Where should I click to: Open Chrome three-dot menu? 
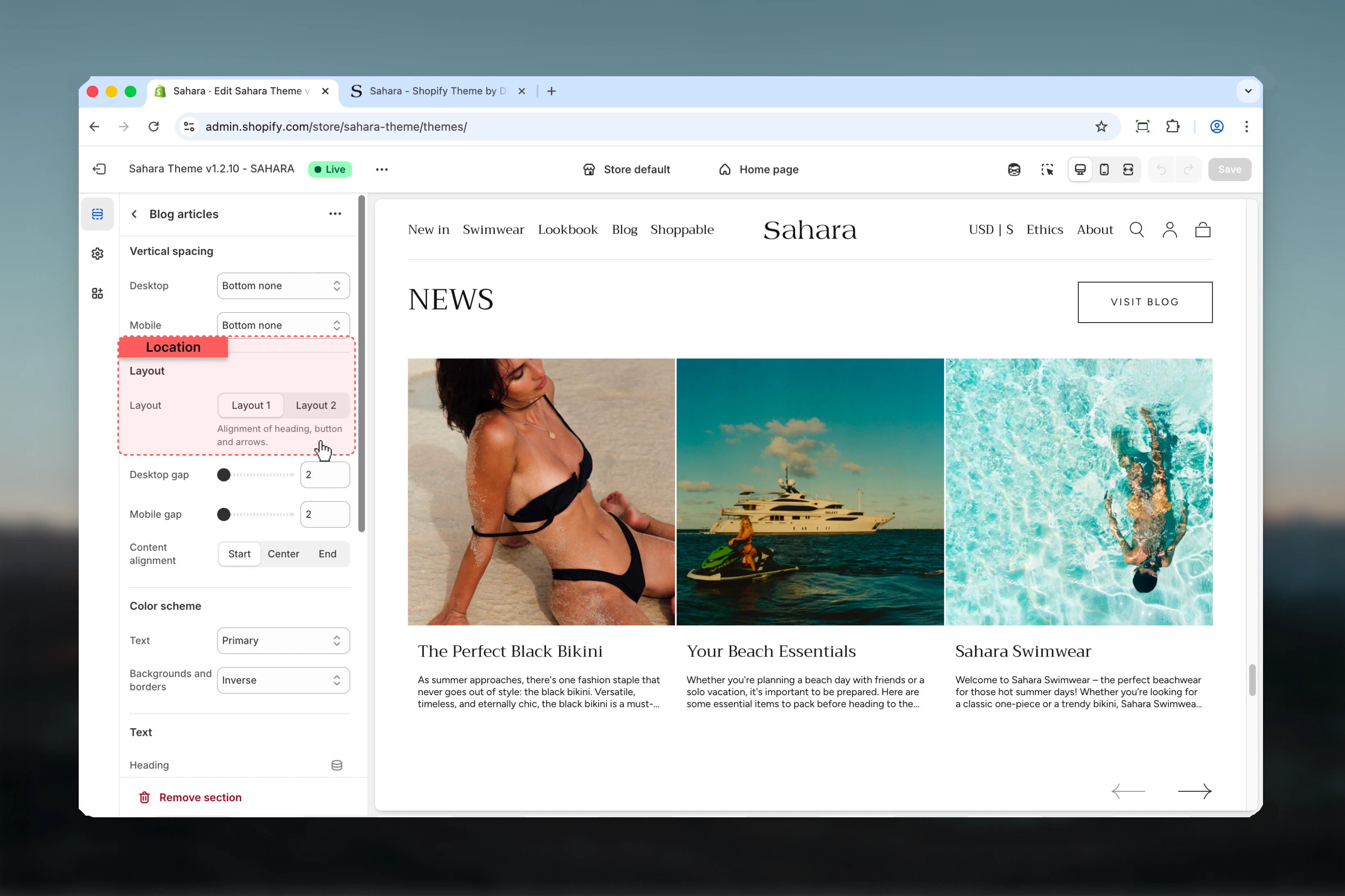pos(1247,126)
